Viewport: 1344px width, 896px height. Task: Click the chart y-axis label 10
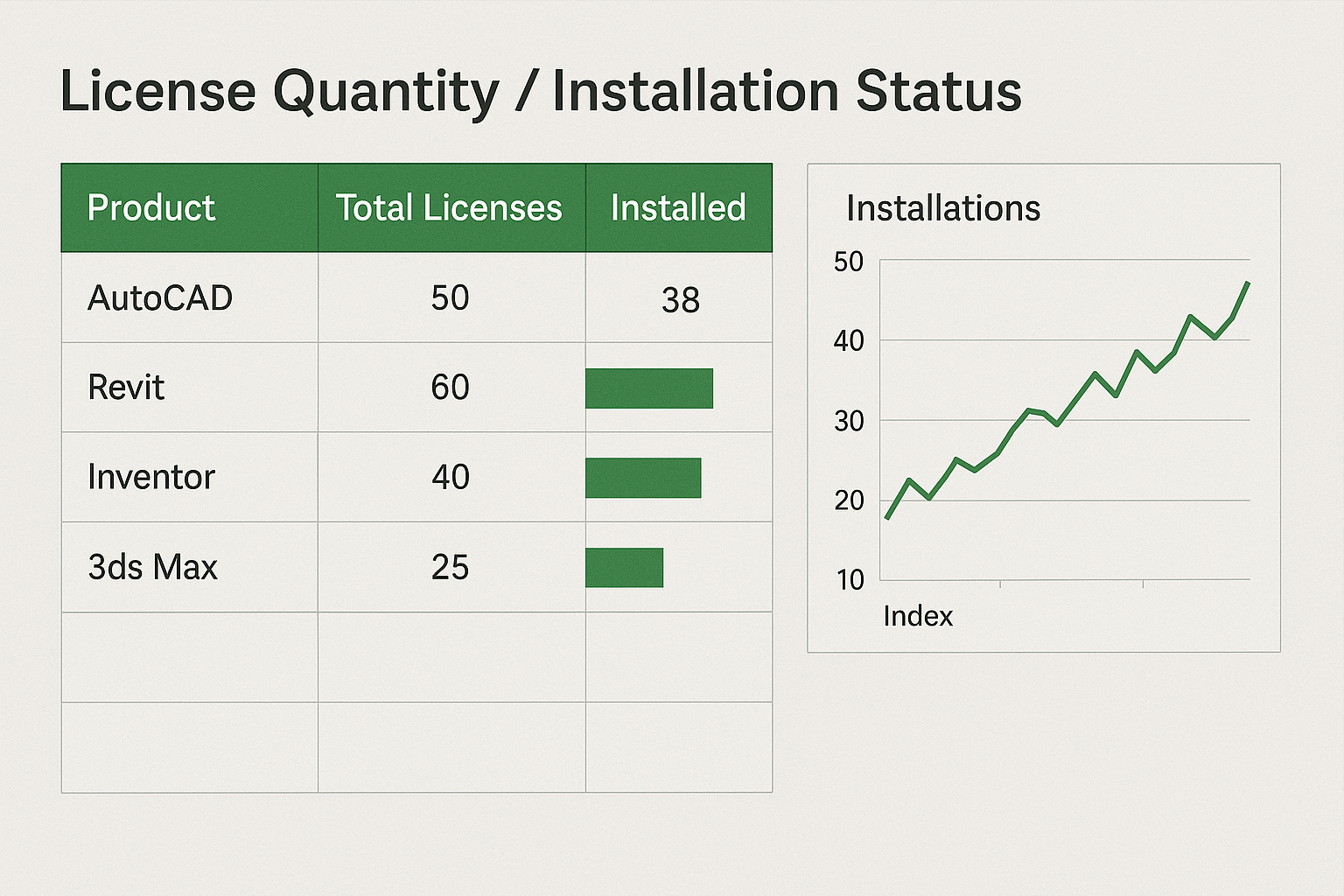click(850, 579)
